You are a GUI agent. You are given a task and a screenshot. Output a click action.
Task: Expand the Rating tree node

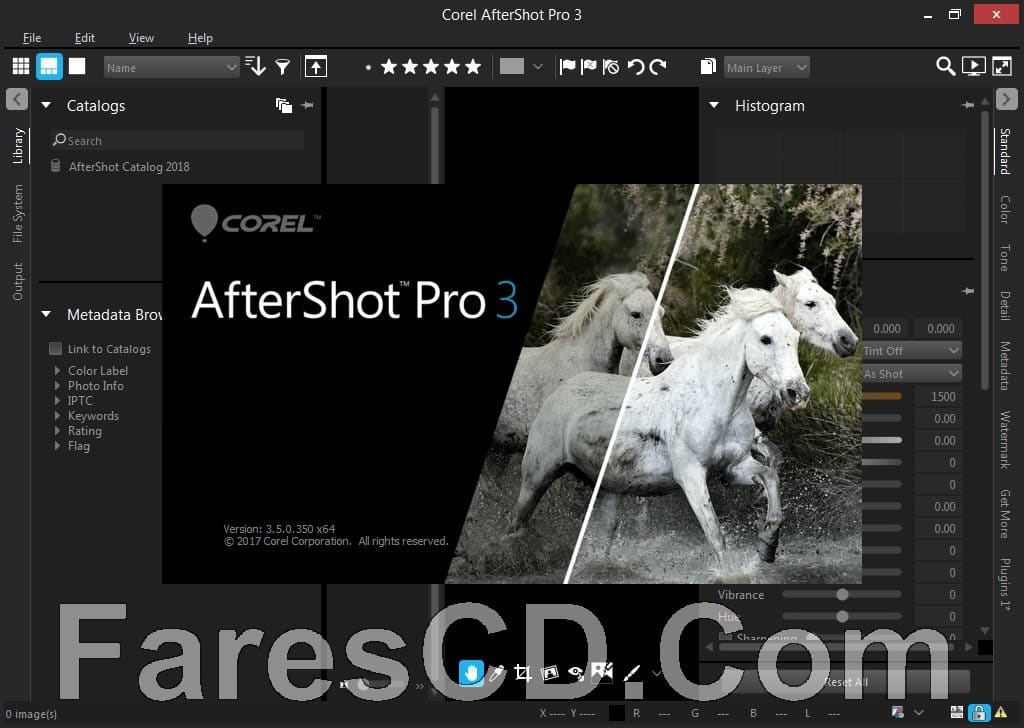click(x=57, y=430)
